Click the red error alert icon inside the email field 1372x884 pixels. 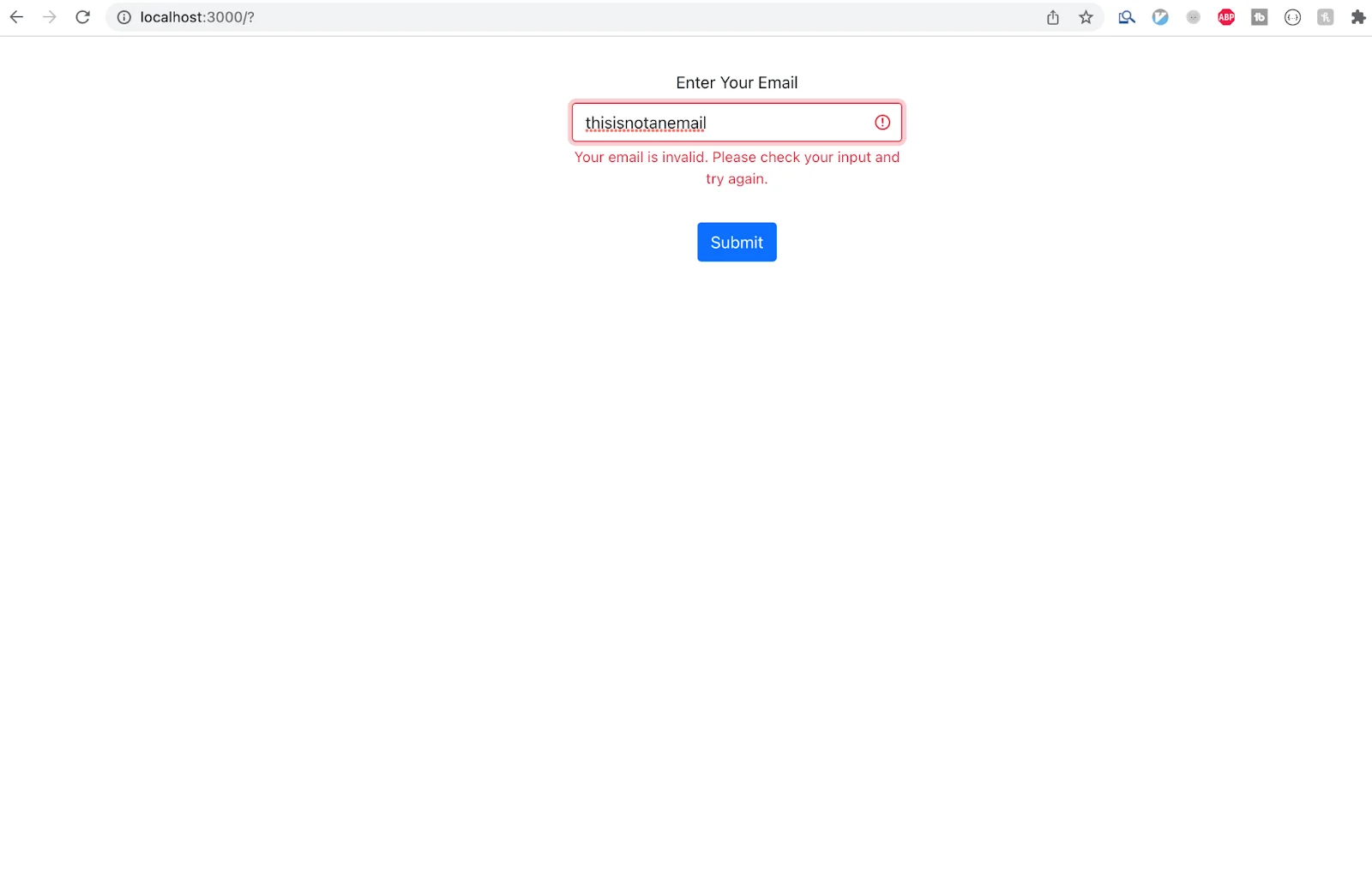pyautogui.click(x=882, y=122)
